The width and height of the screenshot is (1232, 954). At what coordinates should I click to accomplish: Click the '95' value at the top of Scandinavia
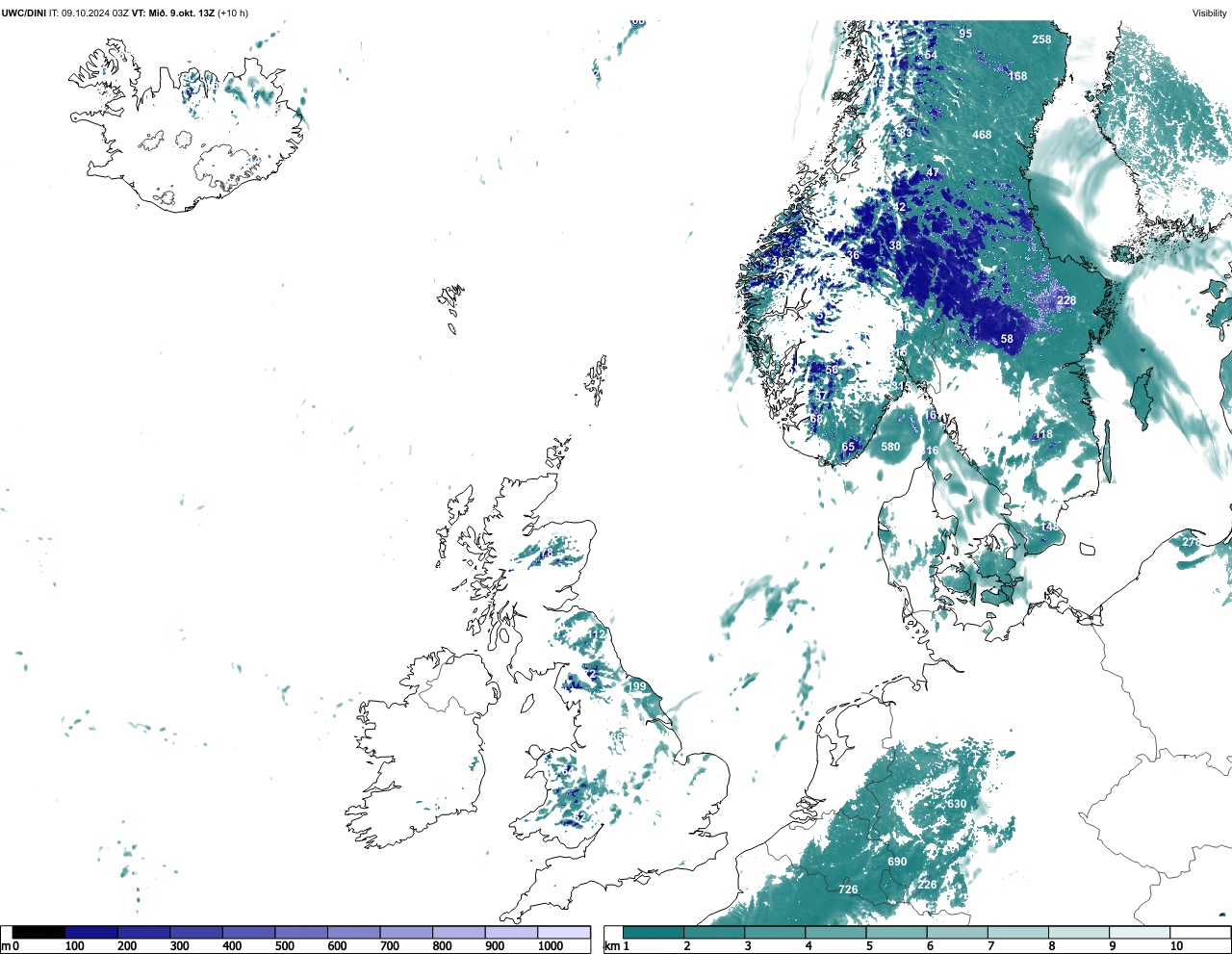965,34
